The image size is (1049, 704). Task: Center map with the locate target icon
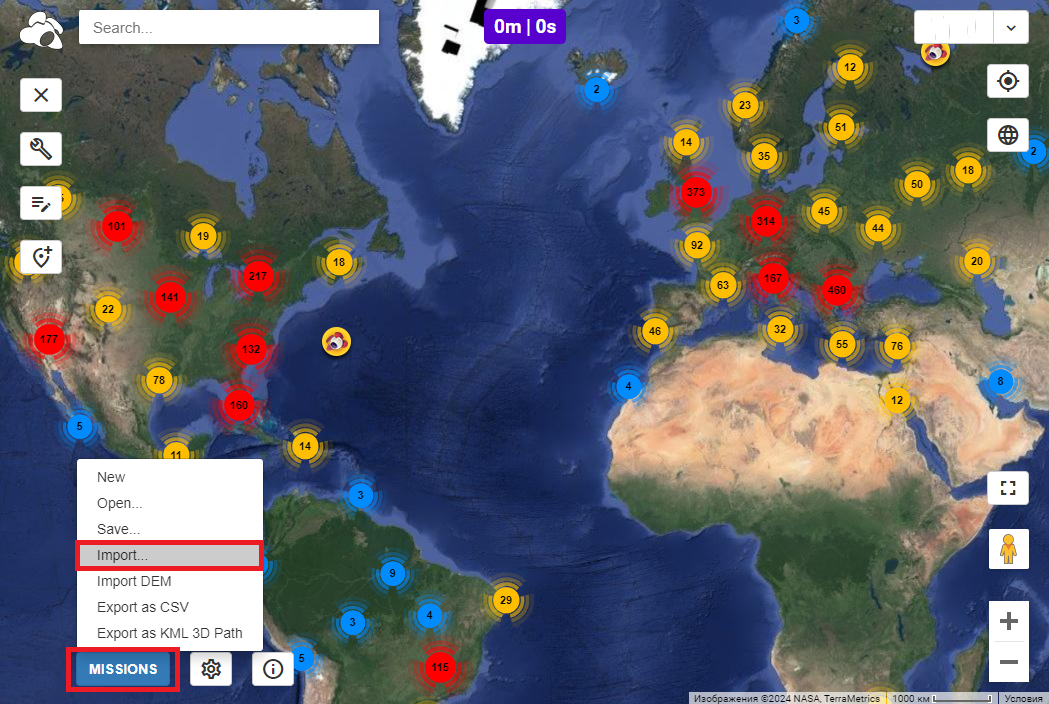click(x=1008, y=82)
